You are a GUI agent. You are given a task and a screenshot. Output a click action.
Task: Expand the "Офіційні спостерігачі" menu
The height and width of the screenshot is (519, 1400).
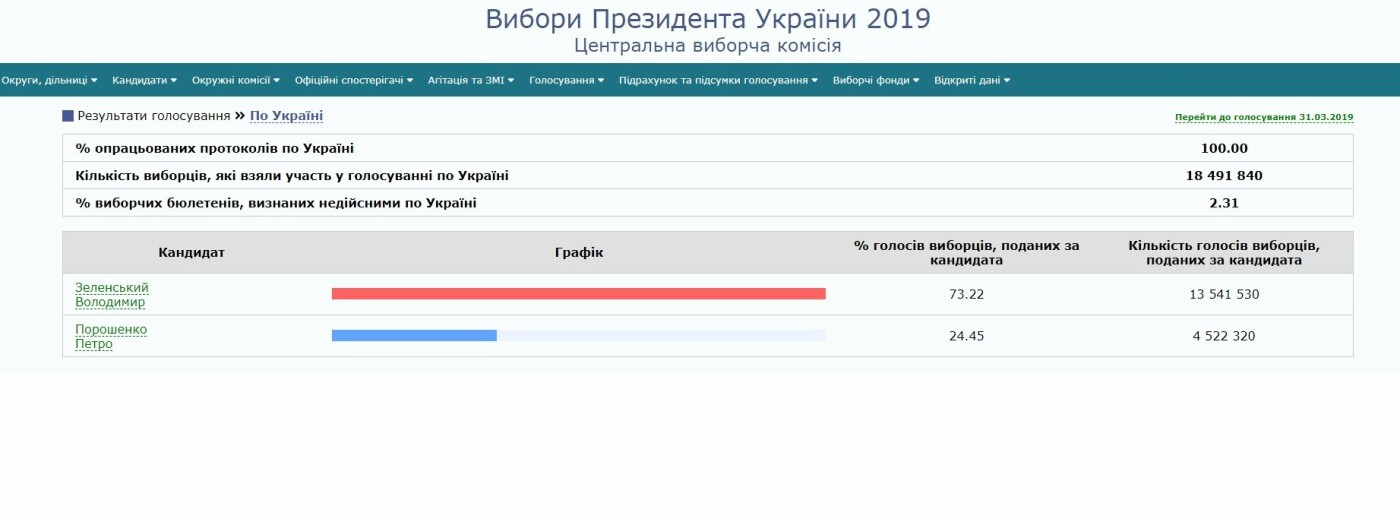click(354, 80)
